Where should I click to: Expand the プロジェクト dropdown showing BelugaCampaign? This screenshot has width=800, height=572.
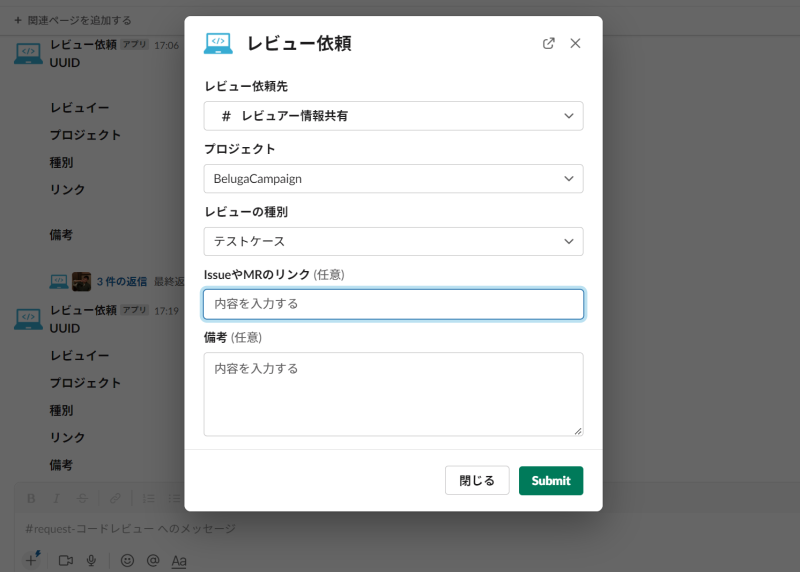click(x=393, y=179)
